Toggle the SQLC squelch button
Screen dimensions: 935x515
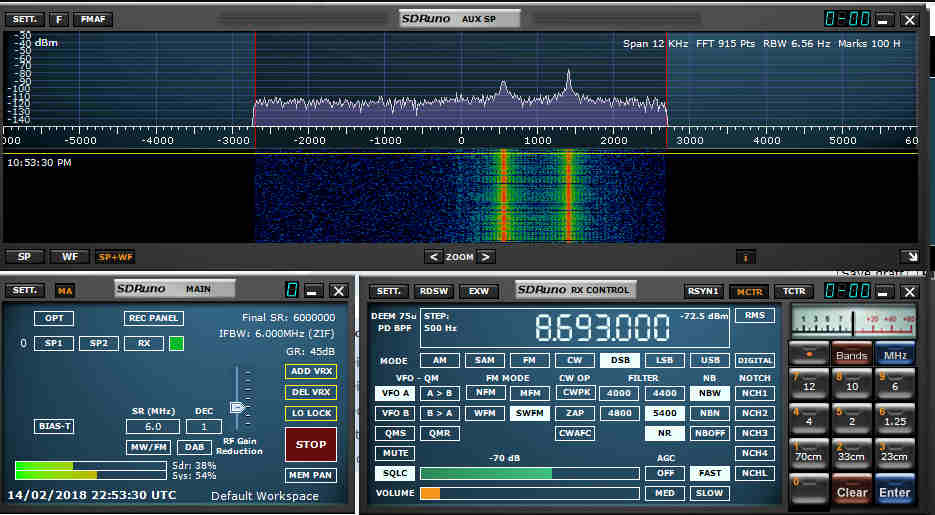(395, 473)
